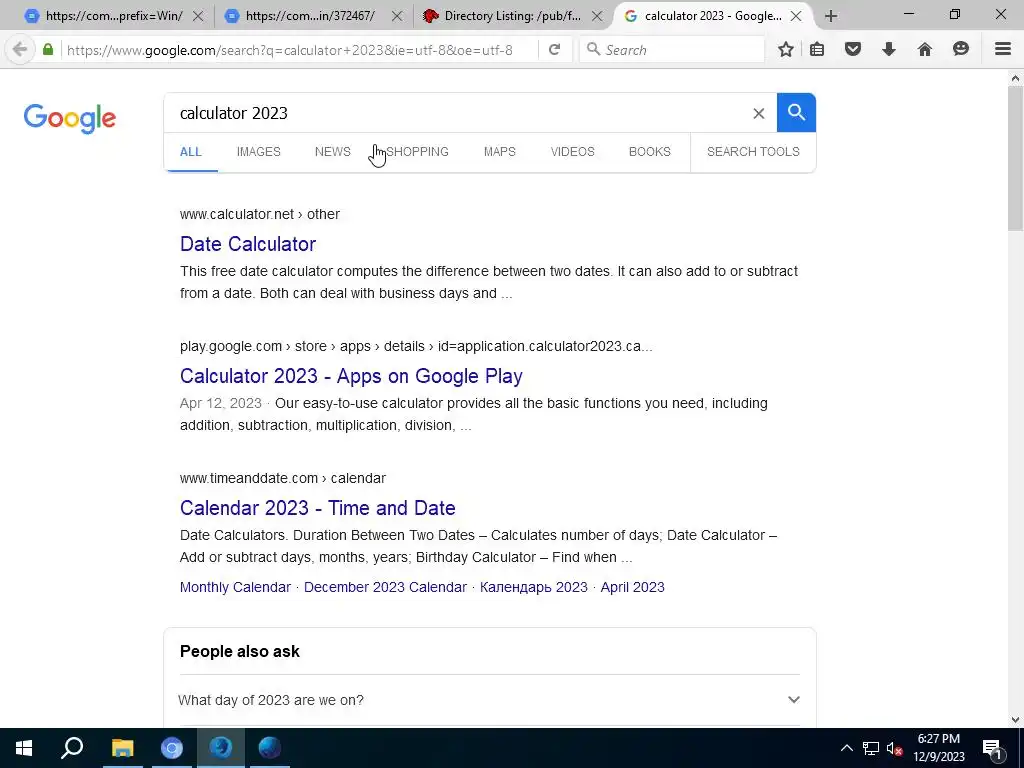The height and width of the screenshot is (768, 1024).
Task: Open the Календарь 2023 sitelink
Action: 534,587
